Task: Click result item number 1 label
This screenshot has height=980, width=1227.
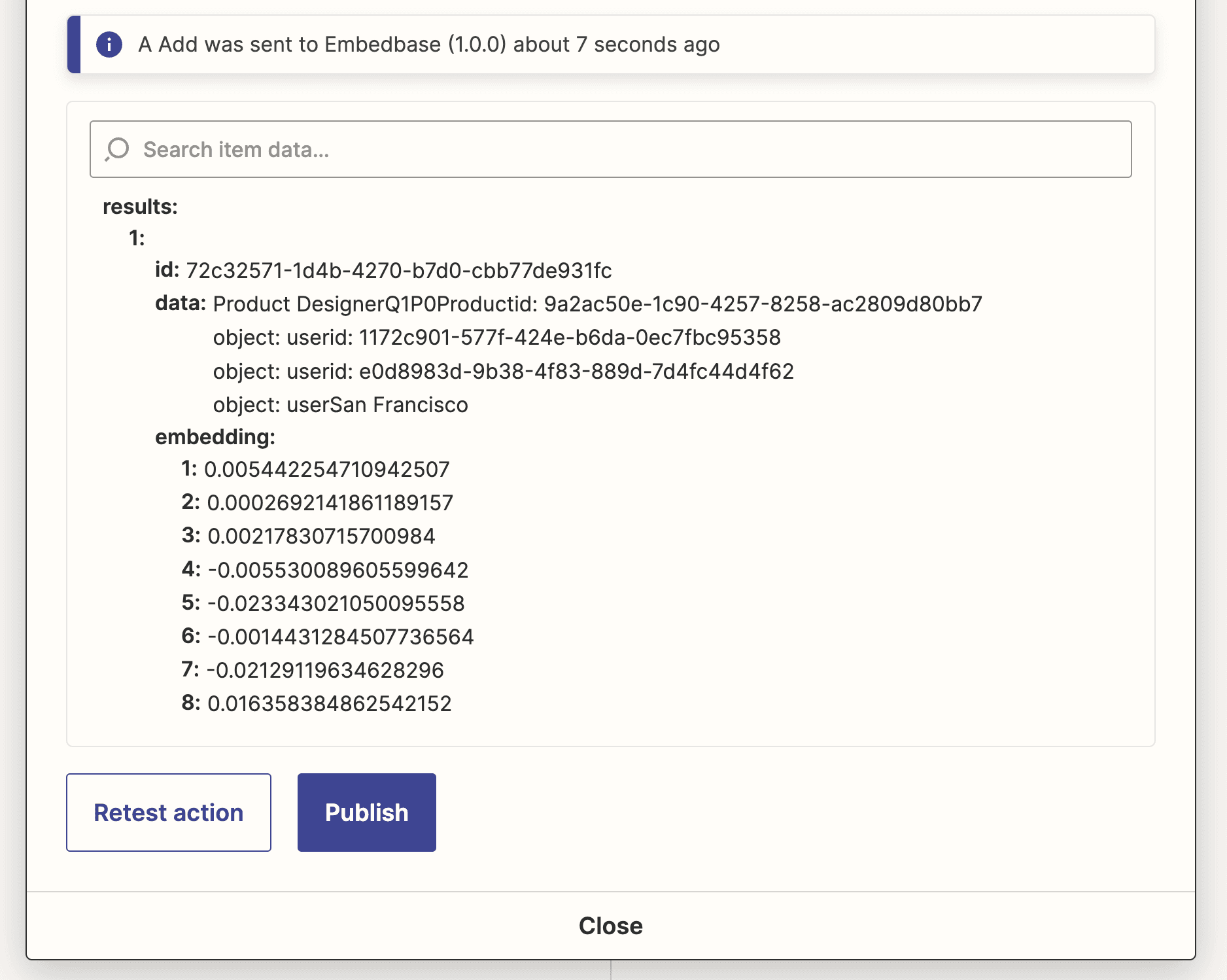Action: [x=137, y=238]
